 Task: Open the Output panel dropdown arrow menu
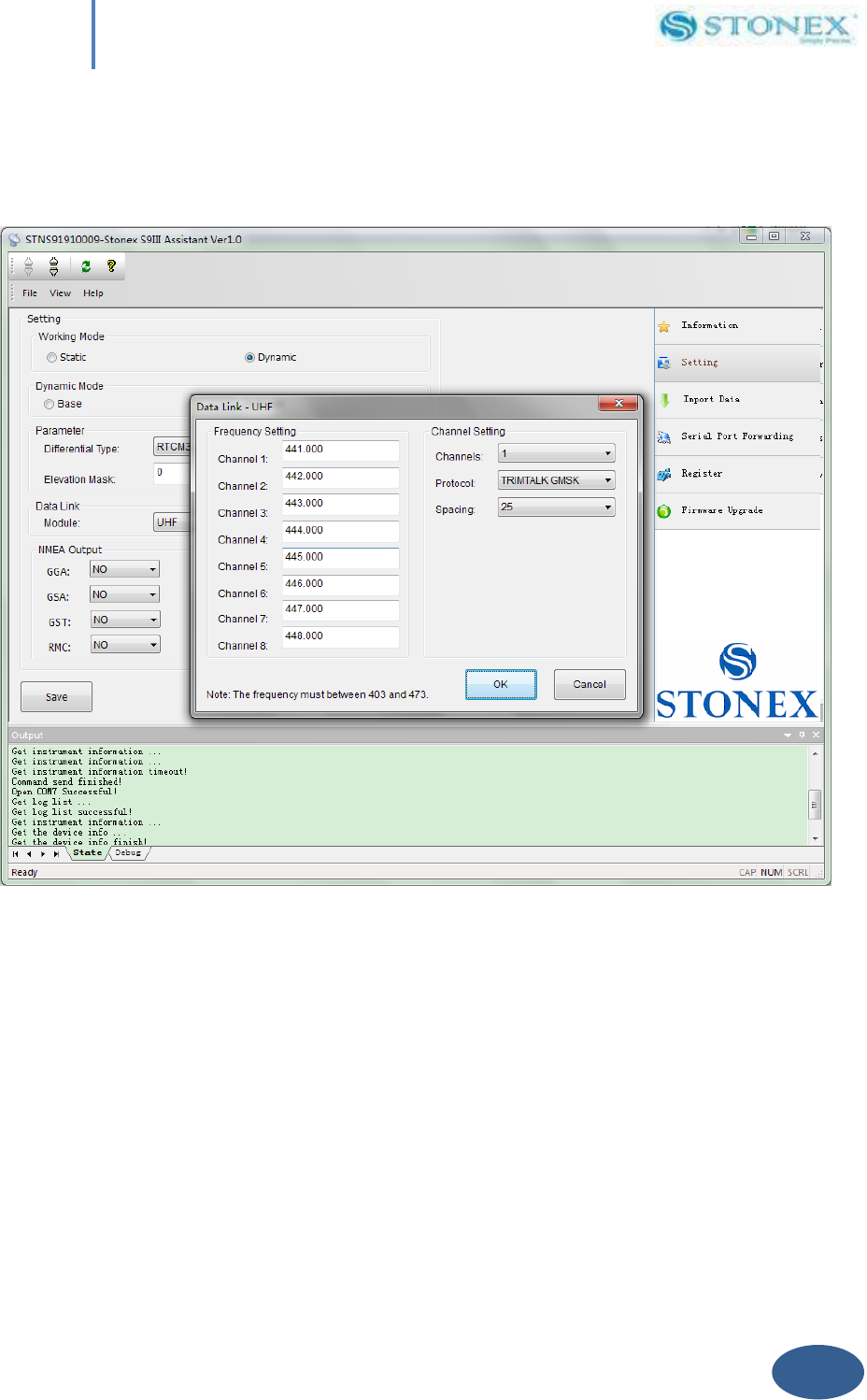(788, 736)
